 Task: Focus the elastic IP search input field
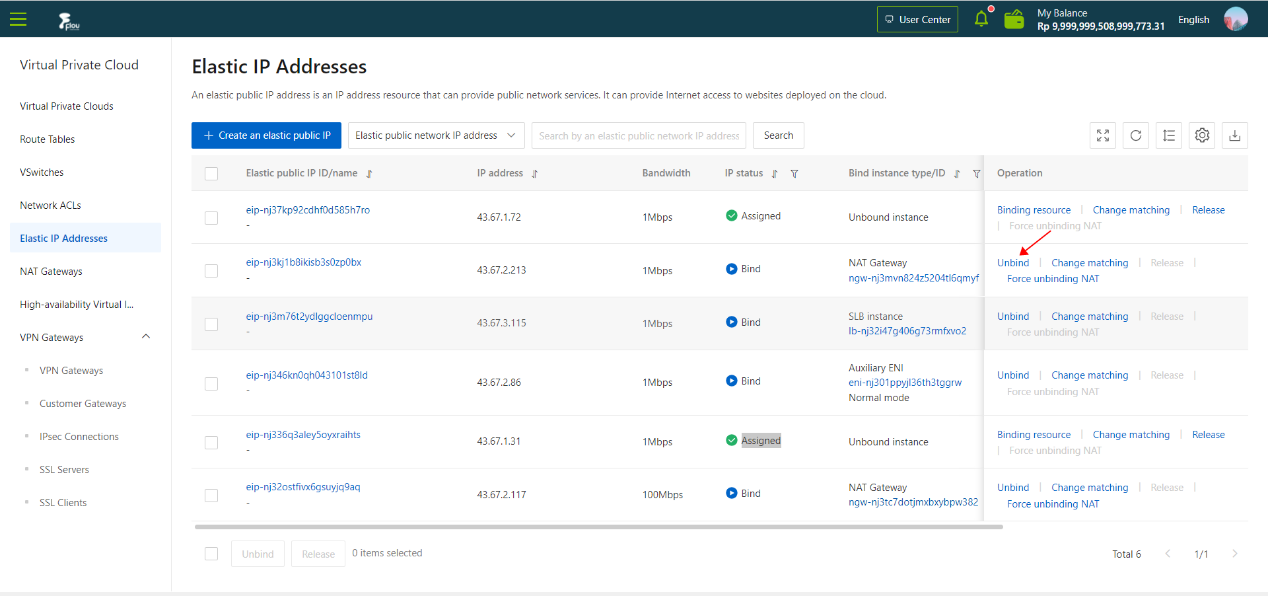coord(639,136)
